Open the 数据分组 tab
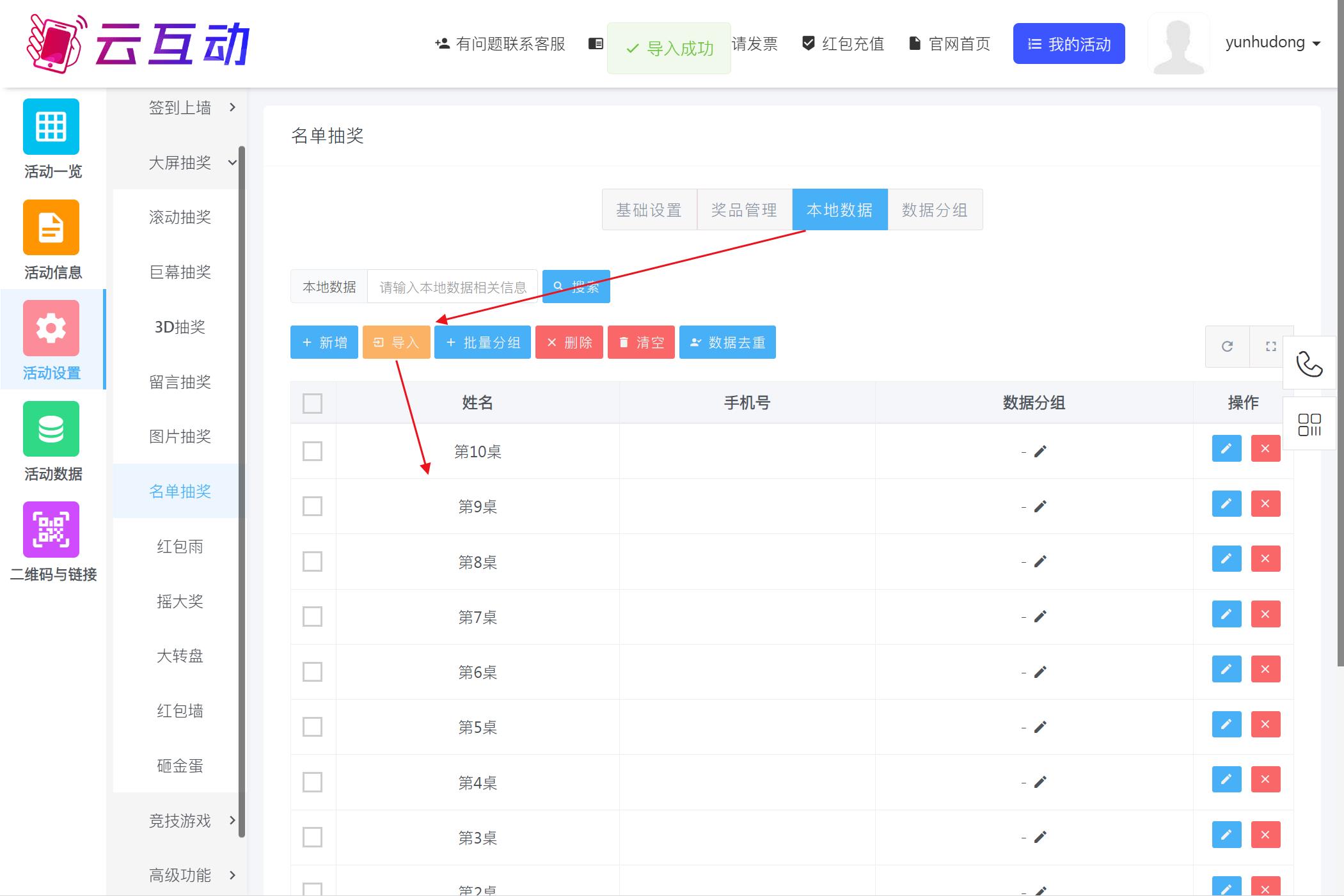The height and width of the screenshot is (896, 1344). tap(935, 210)
